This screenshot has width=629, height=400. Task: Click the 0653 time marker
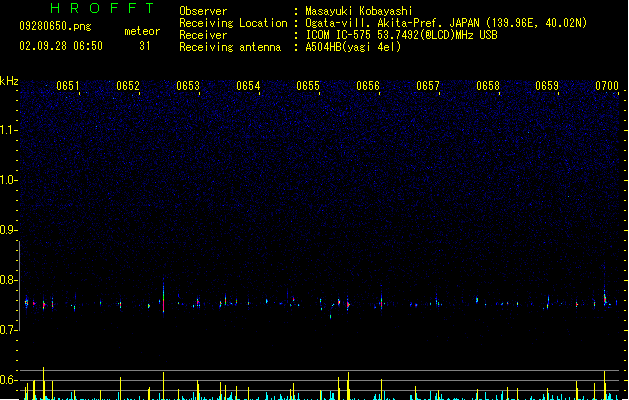pyautogui.click(x=188, y=86)
